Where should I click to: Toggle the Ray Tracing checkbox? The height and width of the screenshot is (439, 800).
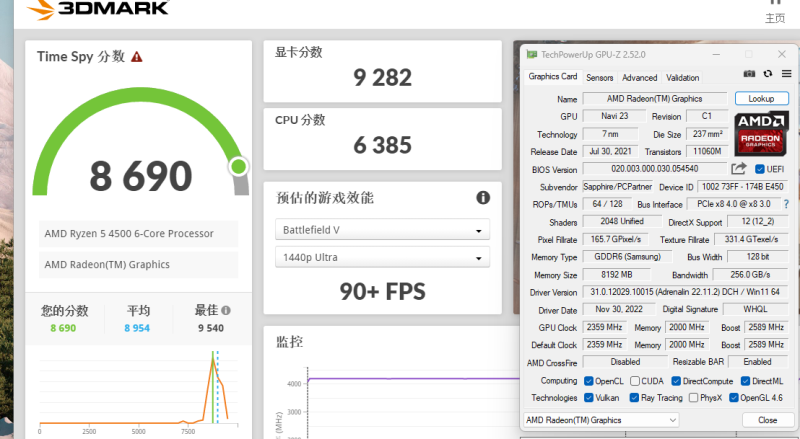coord(634,398)
